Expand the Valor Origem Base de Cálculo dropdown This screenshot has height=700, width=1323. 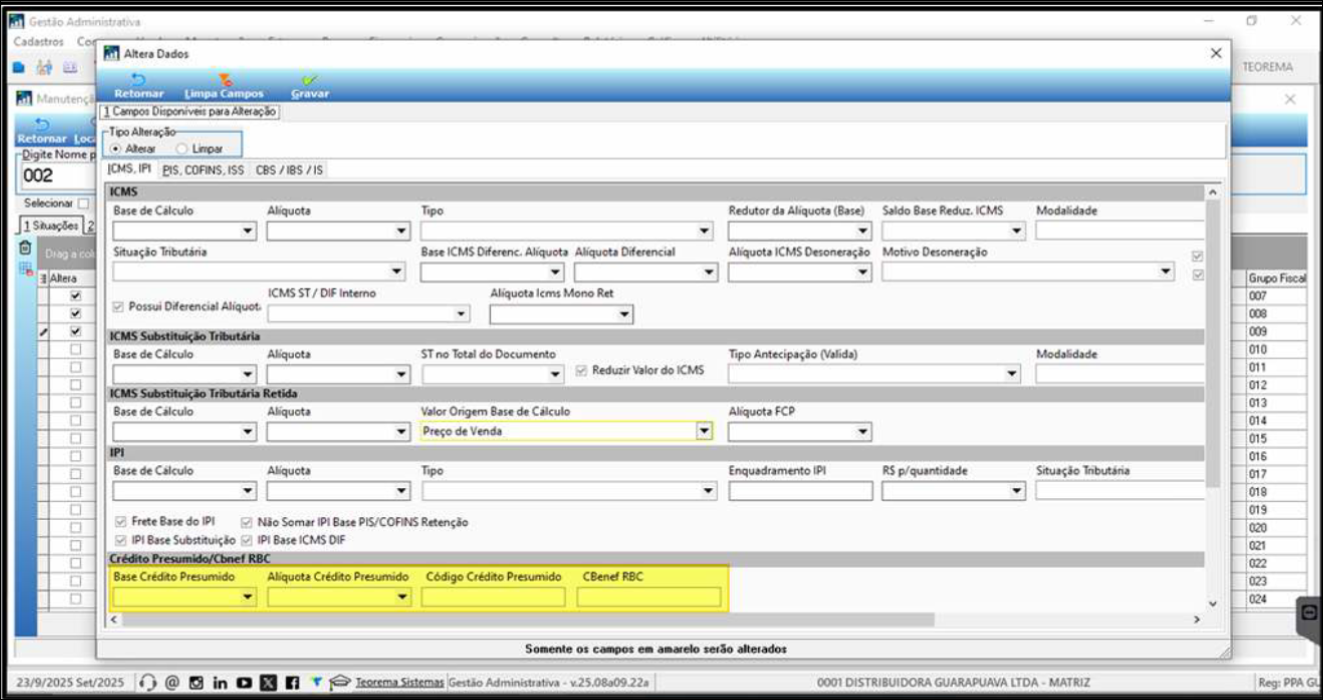[704, 431]
